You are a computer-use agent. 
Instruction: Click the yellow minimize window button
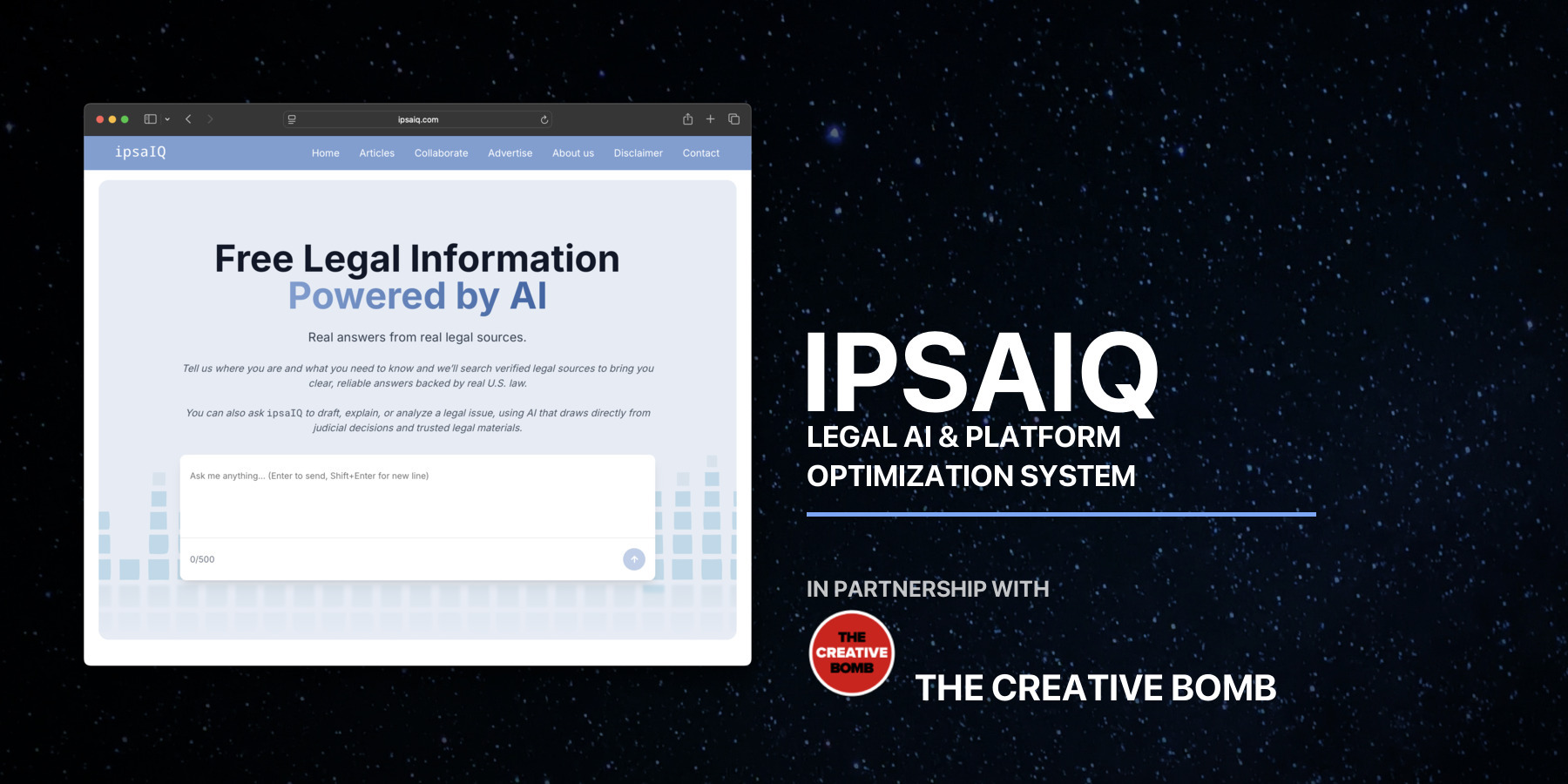(x=112, y=119)
